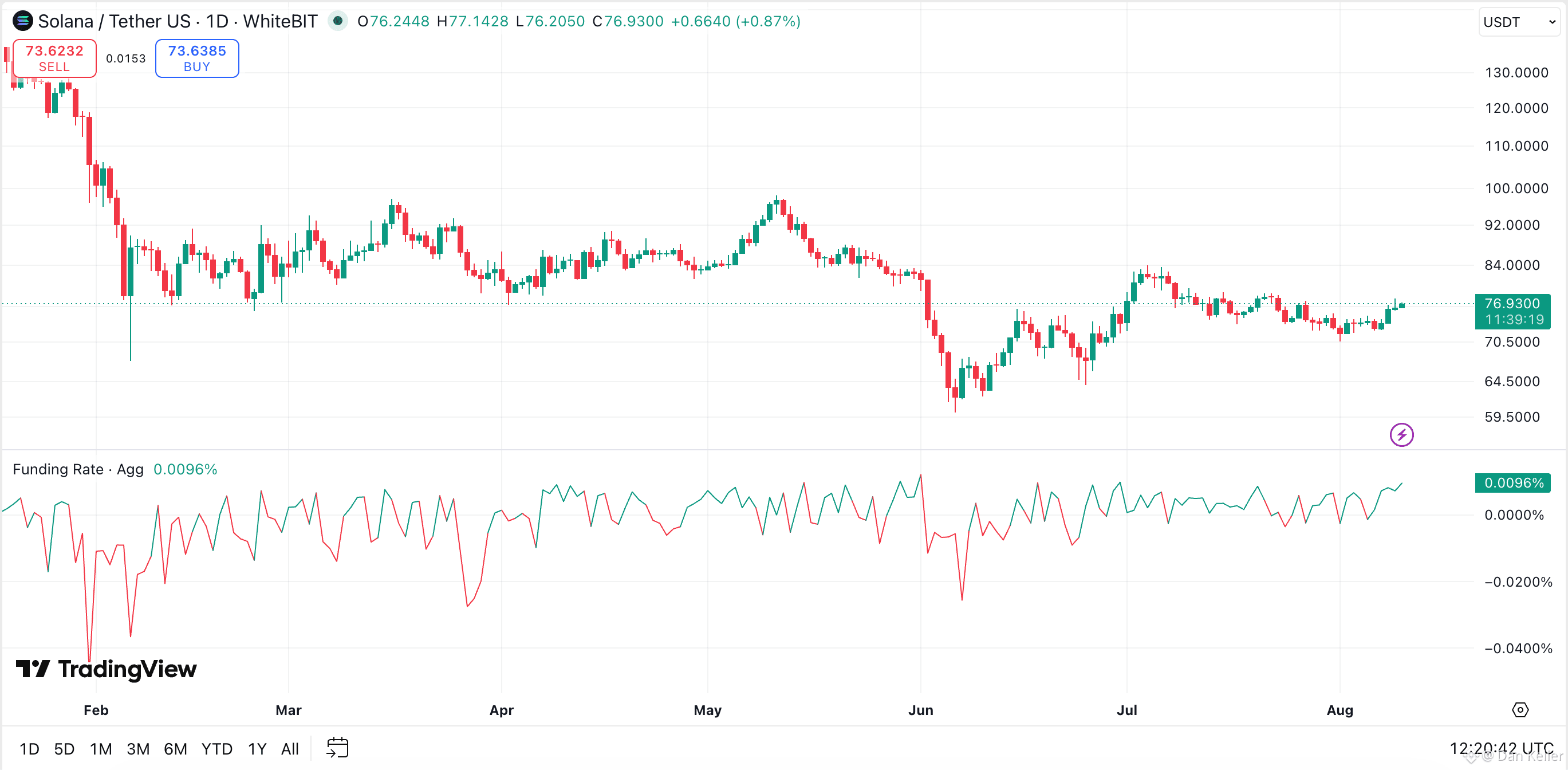
Task: Click the 12:20:42 UTC clock
Action: (1501, 748)
